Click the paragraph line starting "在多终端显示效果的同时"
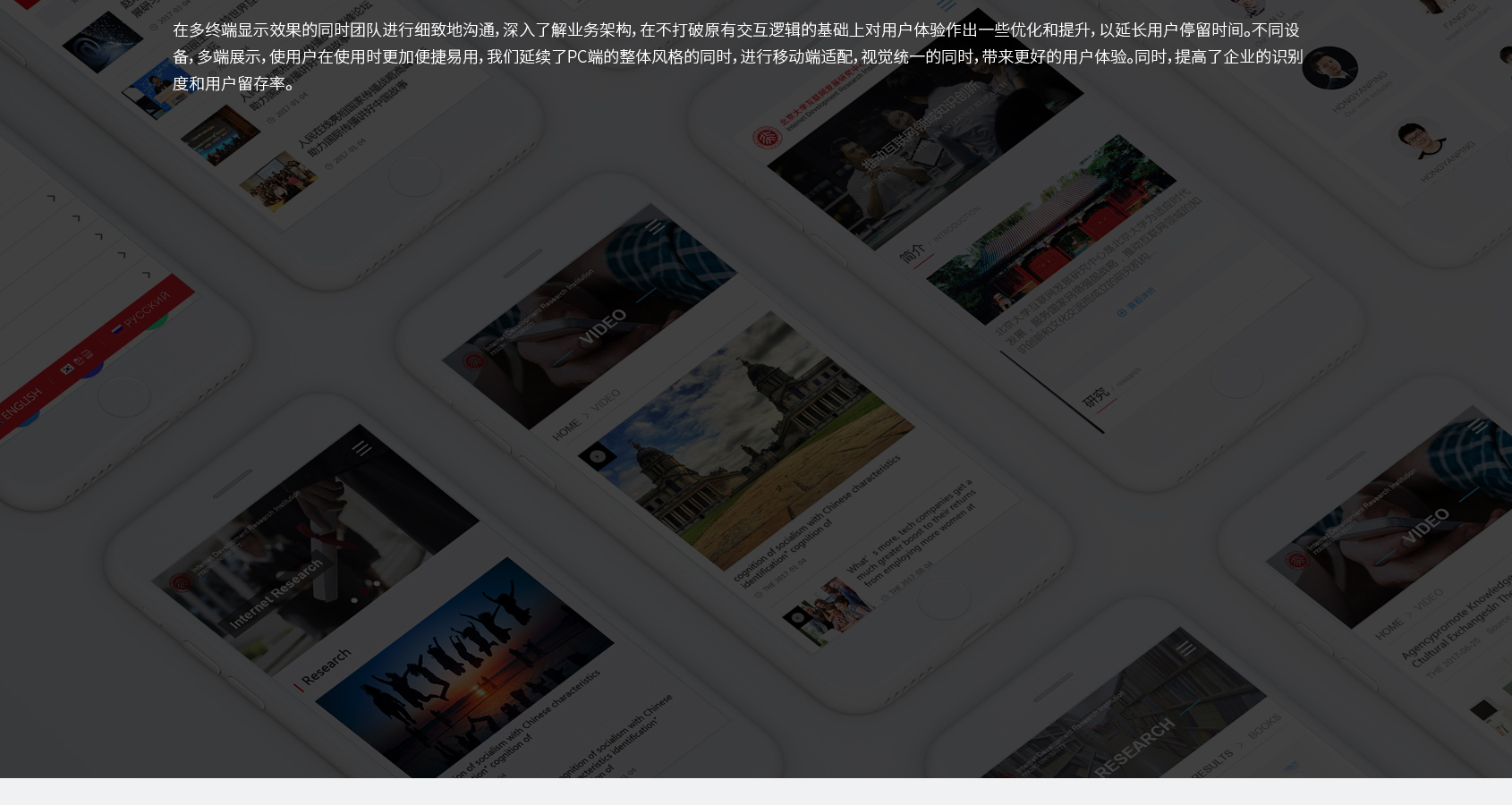Viewport: 1512px width, 805px height. [736, 30]
